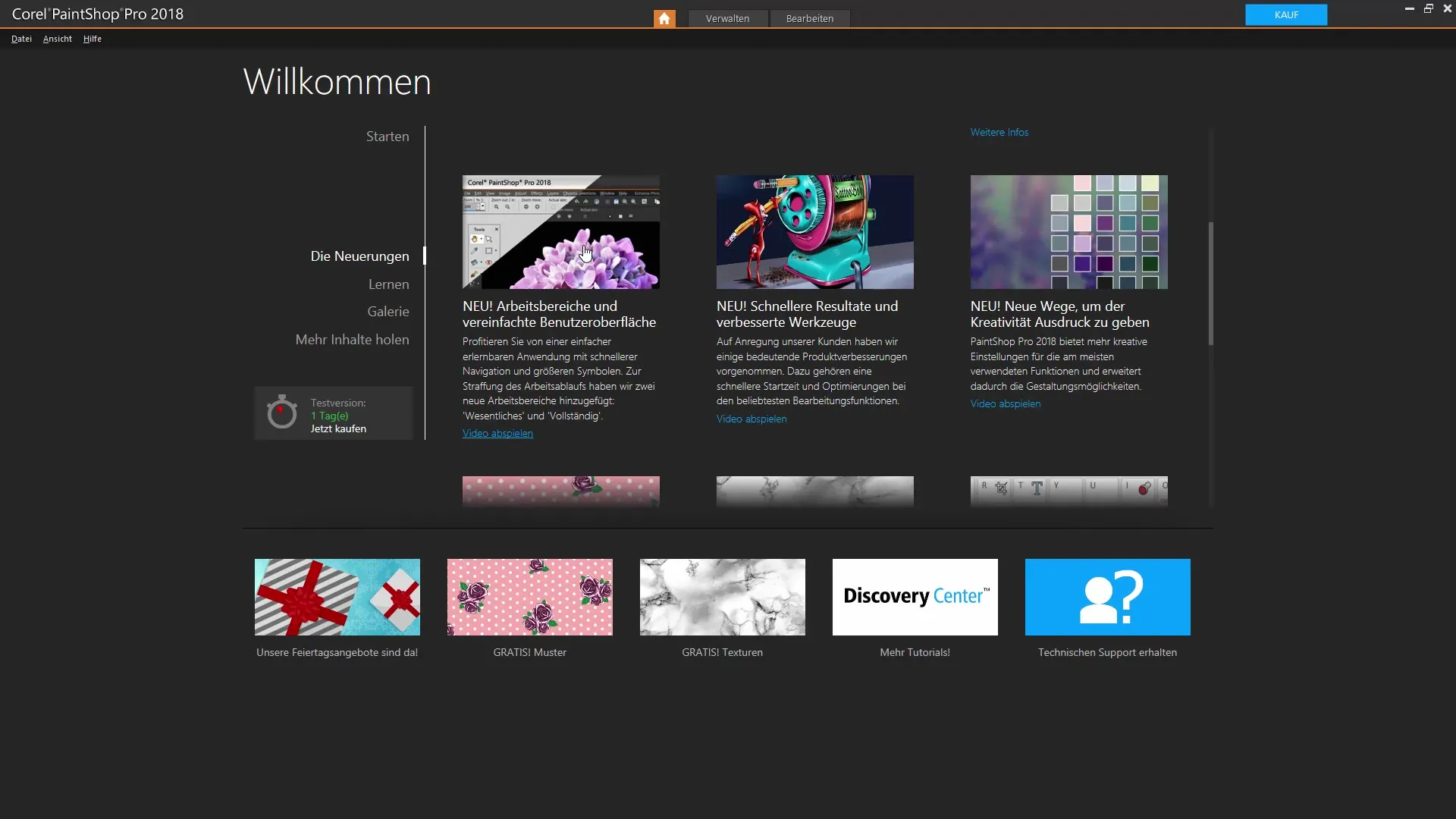Click the partially visible keyboard shortcuts thumbnail
The width and height of the screenshot is (1456, 819).
1069,491
